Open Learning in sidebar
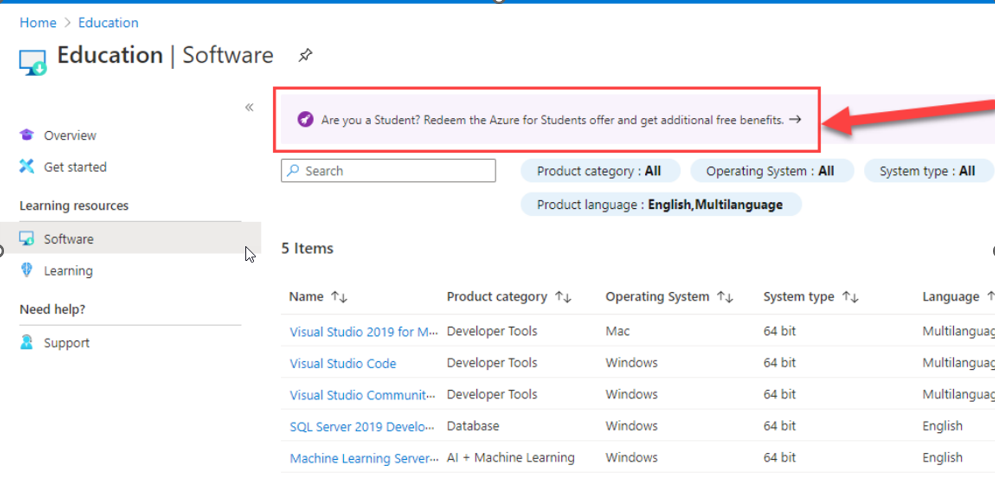The width and height of the screenshot is (995, 497). pos(68,271)
